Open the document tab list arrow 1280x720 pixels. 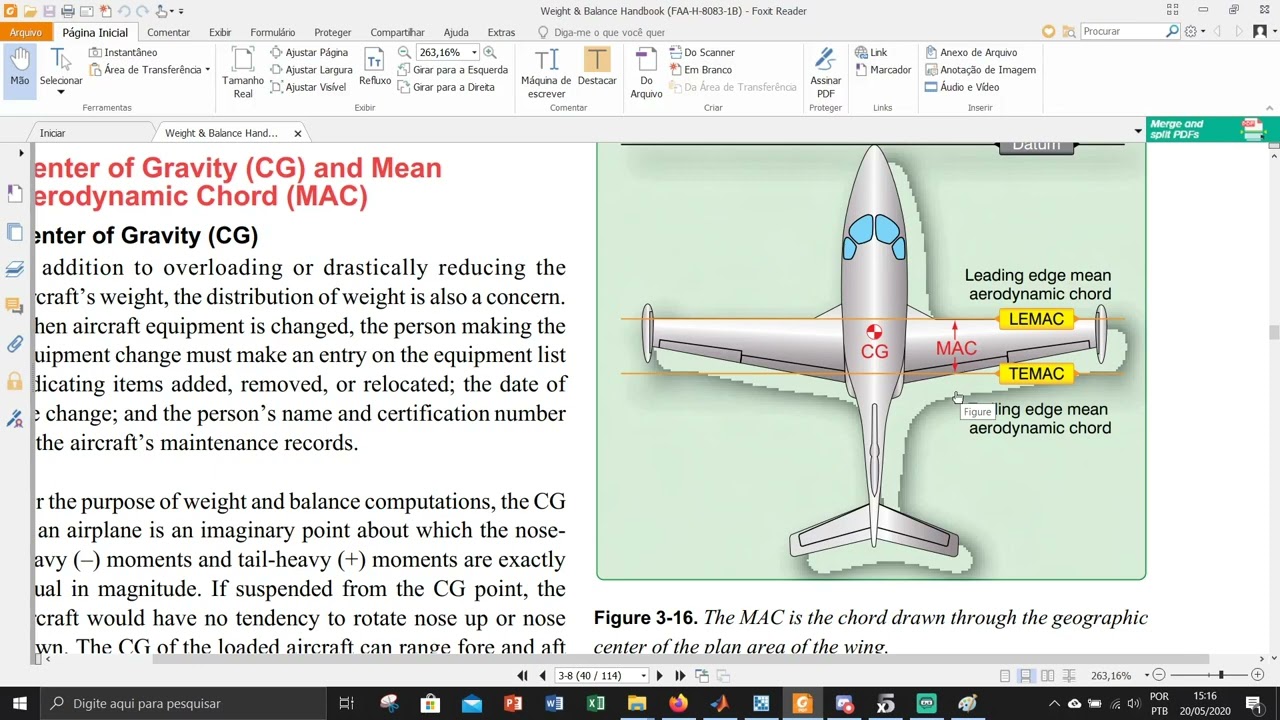click(1137, 132)
